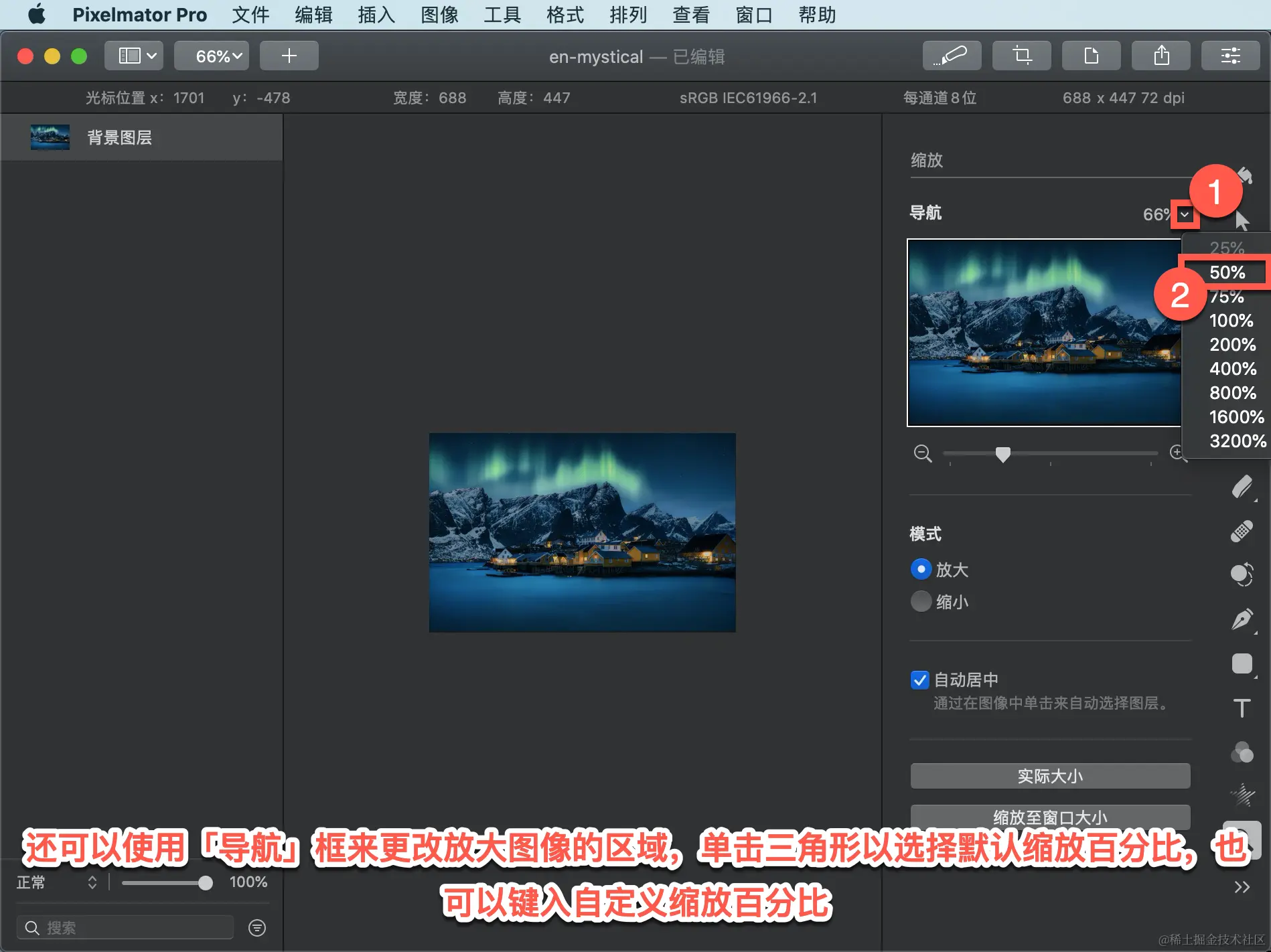Click the 每通道8位 bit depth text

pos(940,98)
